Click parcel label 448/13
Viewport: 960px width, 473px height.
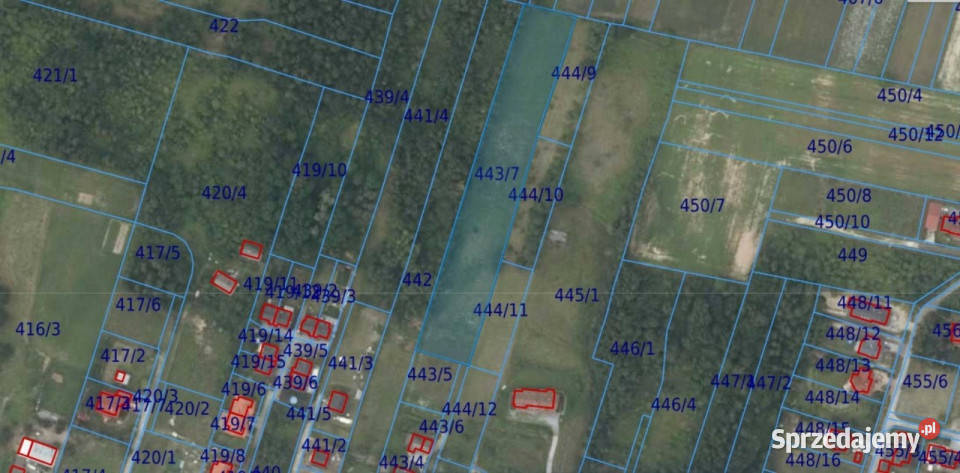(x=842, y=365)
